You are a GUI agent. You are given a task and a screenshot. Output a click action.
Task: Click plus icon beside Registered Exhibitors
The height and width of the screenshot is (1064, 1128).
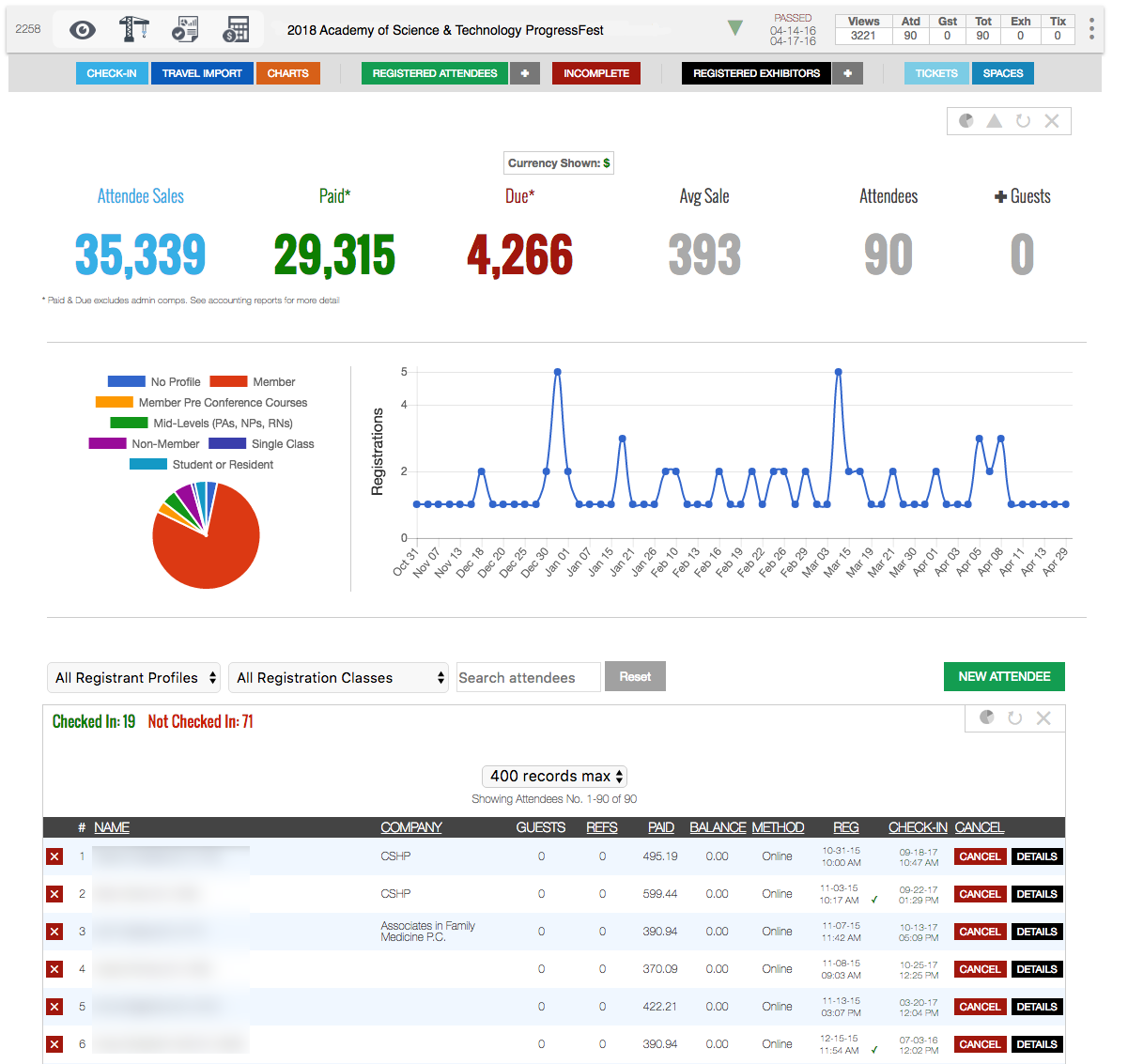[847, 73]
